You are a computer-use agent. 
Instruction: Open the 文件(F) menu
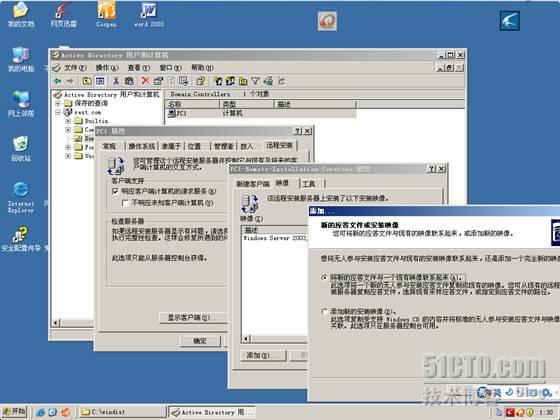[75, 68]
